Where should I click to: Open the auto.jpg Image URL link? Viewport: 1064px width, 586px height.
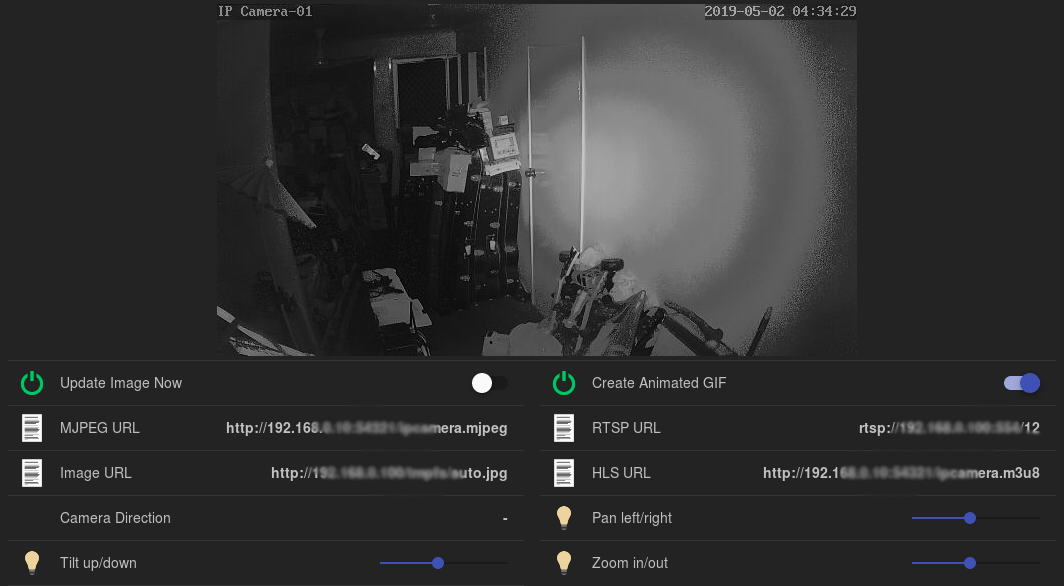pos(390,473)
